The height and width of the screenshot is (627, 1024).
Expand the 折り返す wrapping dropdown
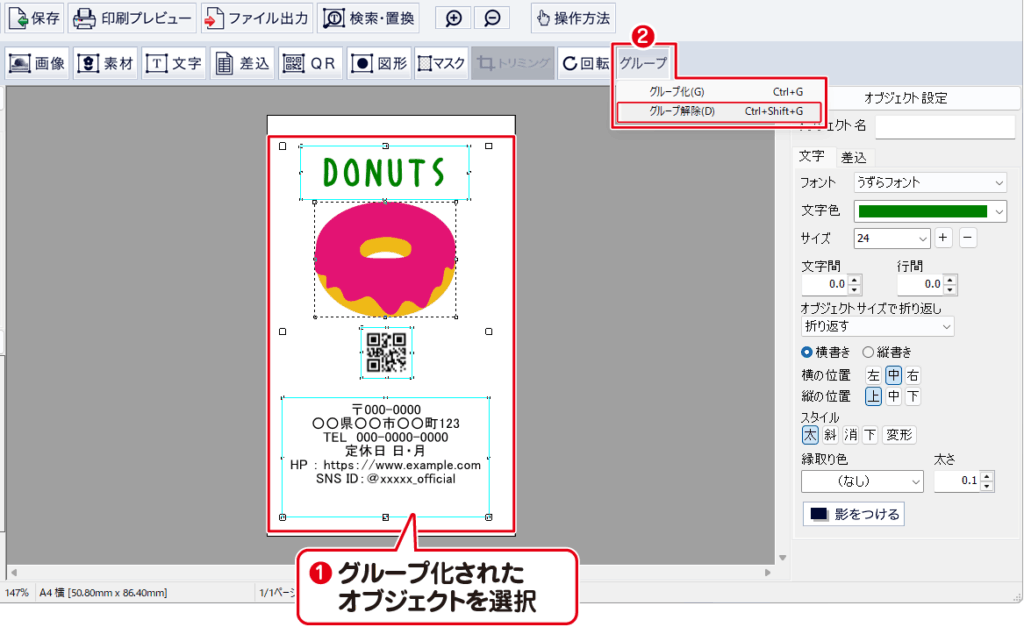click(878, 326)
